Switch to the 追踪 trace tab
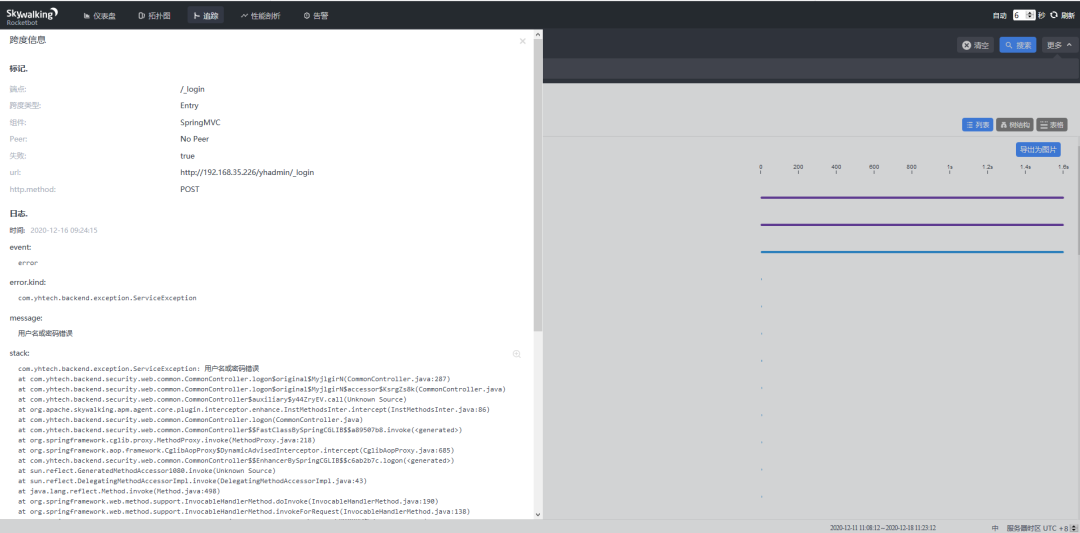Screen dimensions: 1080x533 point(205,16)
